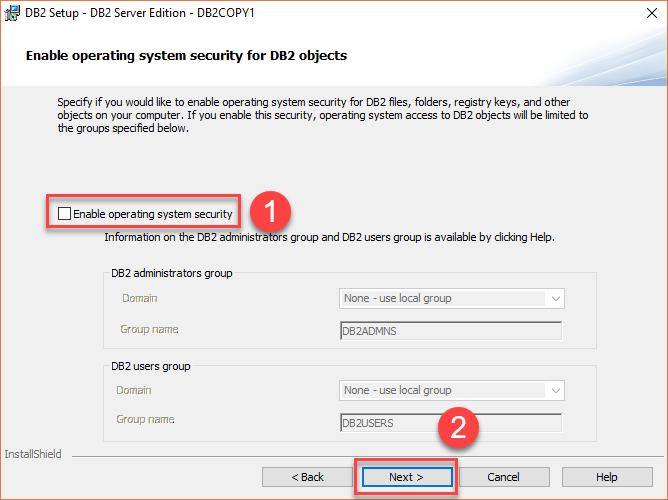Cancel the DB2 installation
This screenshot has height=500, width=668.
tap(504, 477)
